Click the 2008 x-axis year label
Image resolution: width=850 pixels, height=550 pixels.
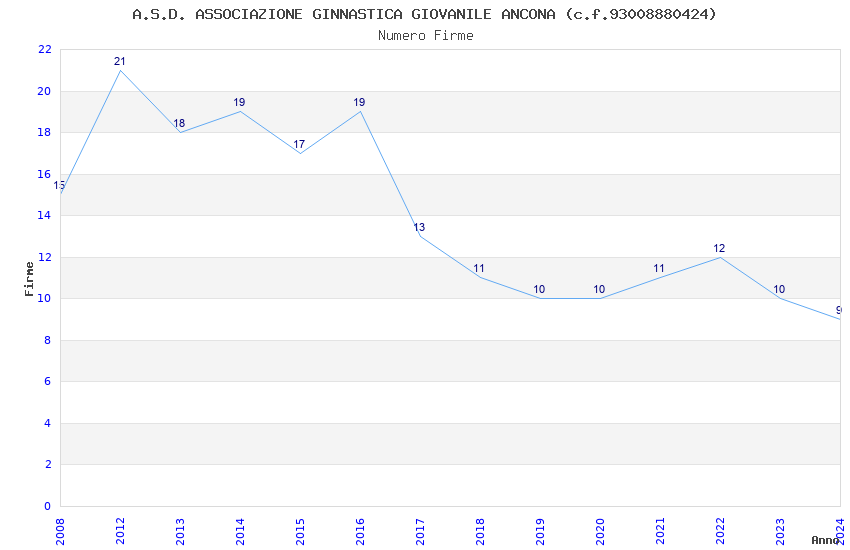[x=60, y=531]
